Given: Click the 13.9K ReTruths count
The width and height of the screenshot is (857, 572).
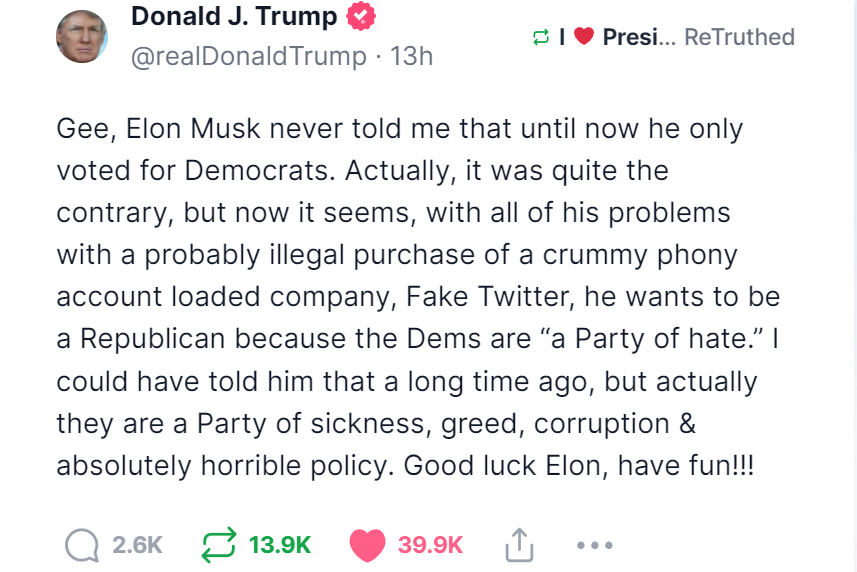Looking at the screenshot, I should click(280, 545).
